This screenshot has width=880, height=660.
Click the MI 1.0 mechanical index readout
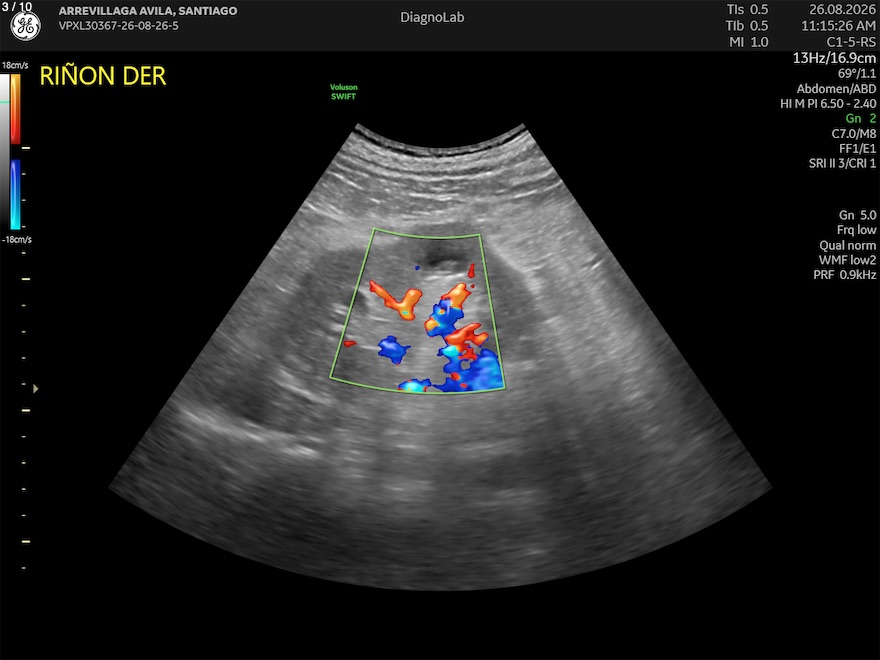point(749,42)
